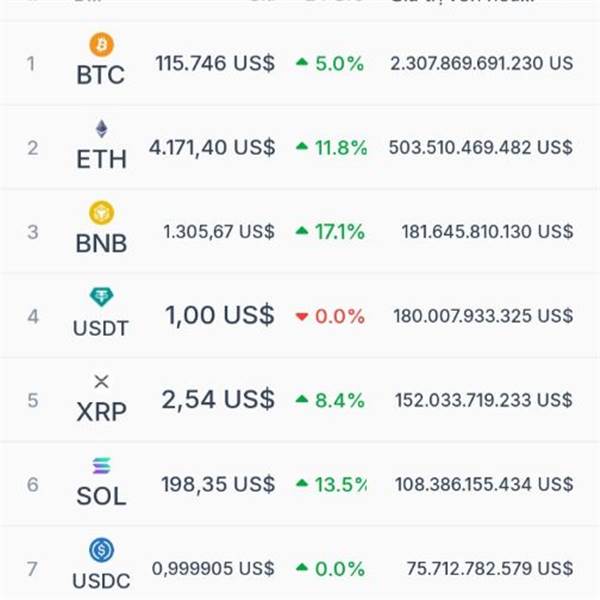Click the green up arrow beside ETH 11.8%
Screen dimensions: 600x600
pyautogui.click(x=302, y=146)
